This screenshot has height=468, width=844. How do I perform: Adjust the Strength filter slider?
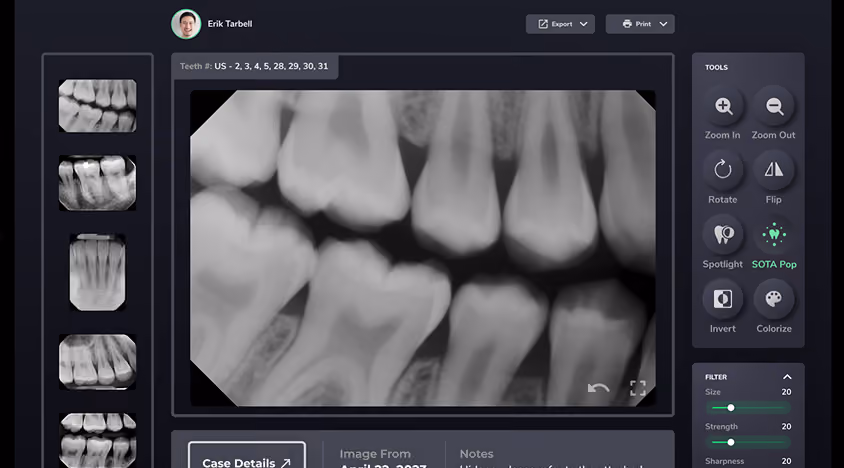(x=748, y=442)
